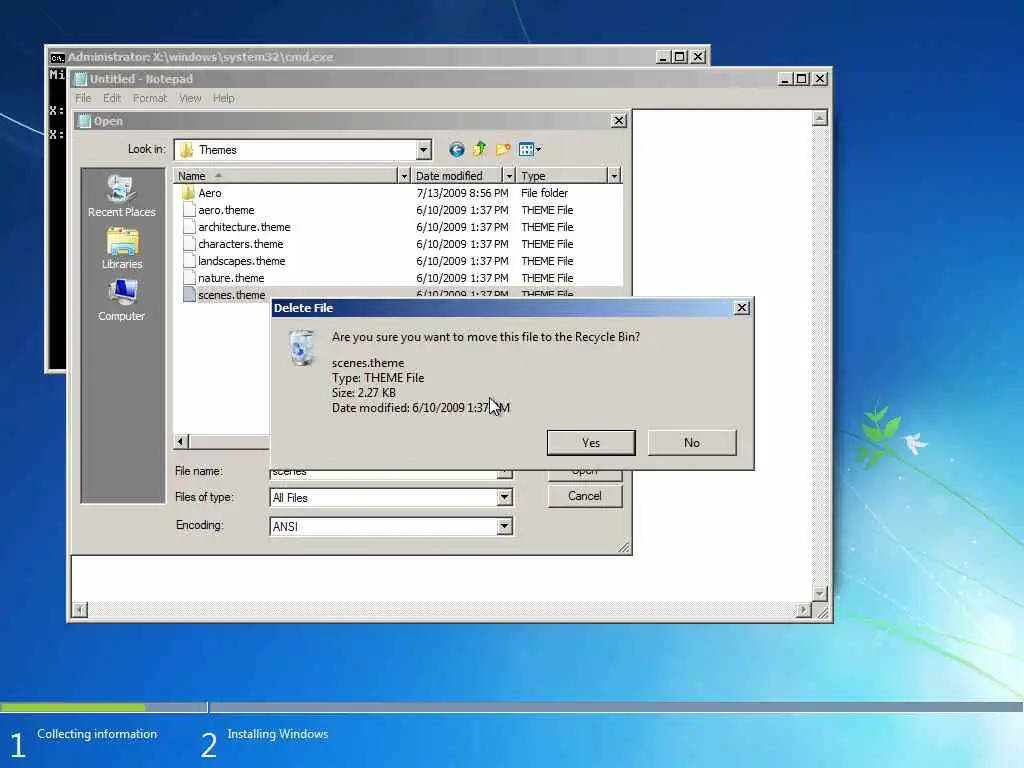
Task: Open the View menu in Notepad
Action: click(190, 98)
